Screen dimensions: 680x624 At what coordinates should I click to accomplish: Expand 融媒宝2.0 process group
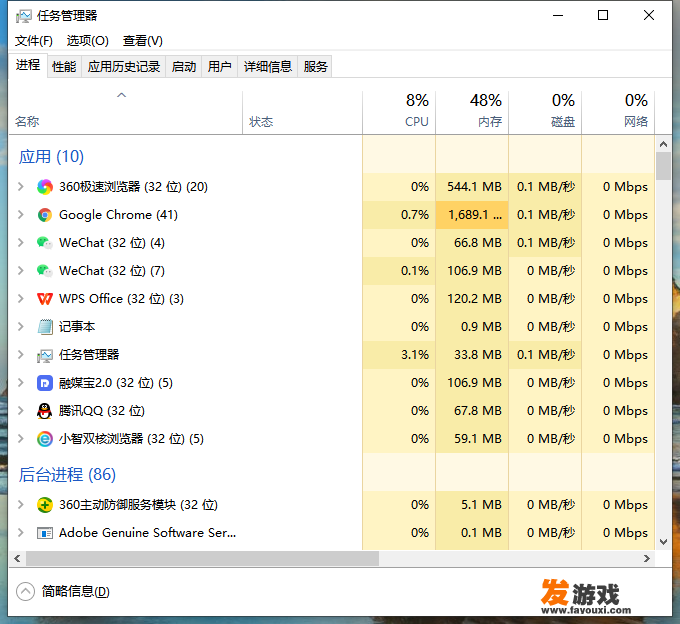[x=20, y=383]
